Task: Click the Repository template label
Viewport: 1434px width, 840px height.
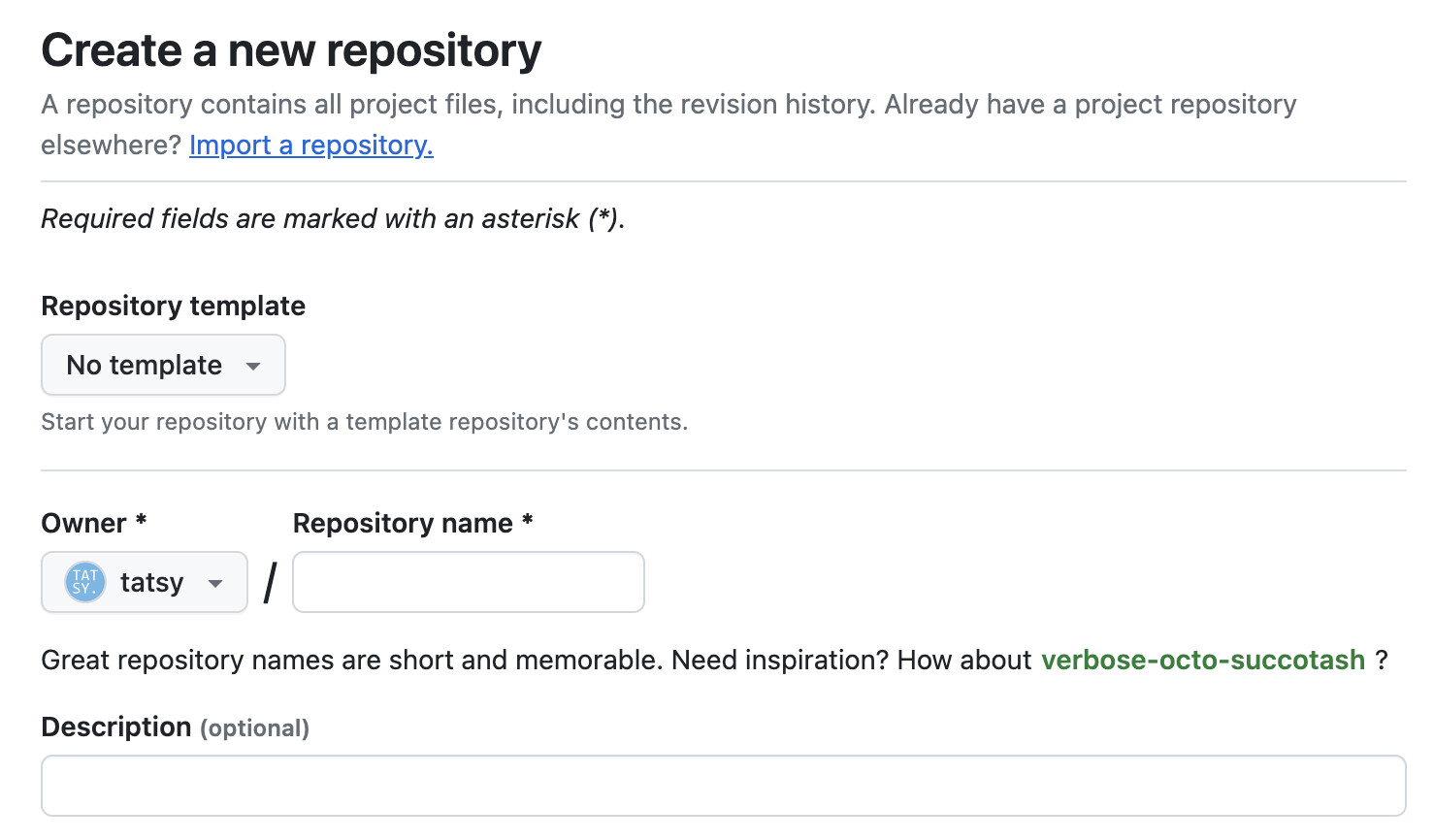Action: pyautogui.click(x=174, y=306)
